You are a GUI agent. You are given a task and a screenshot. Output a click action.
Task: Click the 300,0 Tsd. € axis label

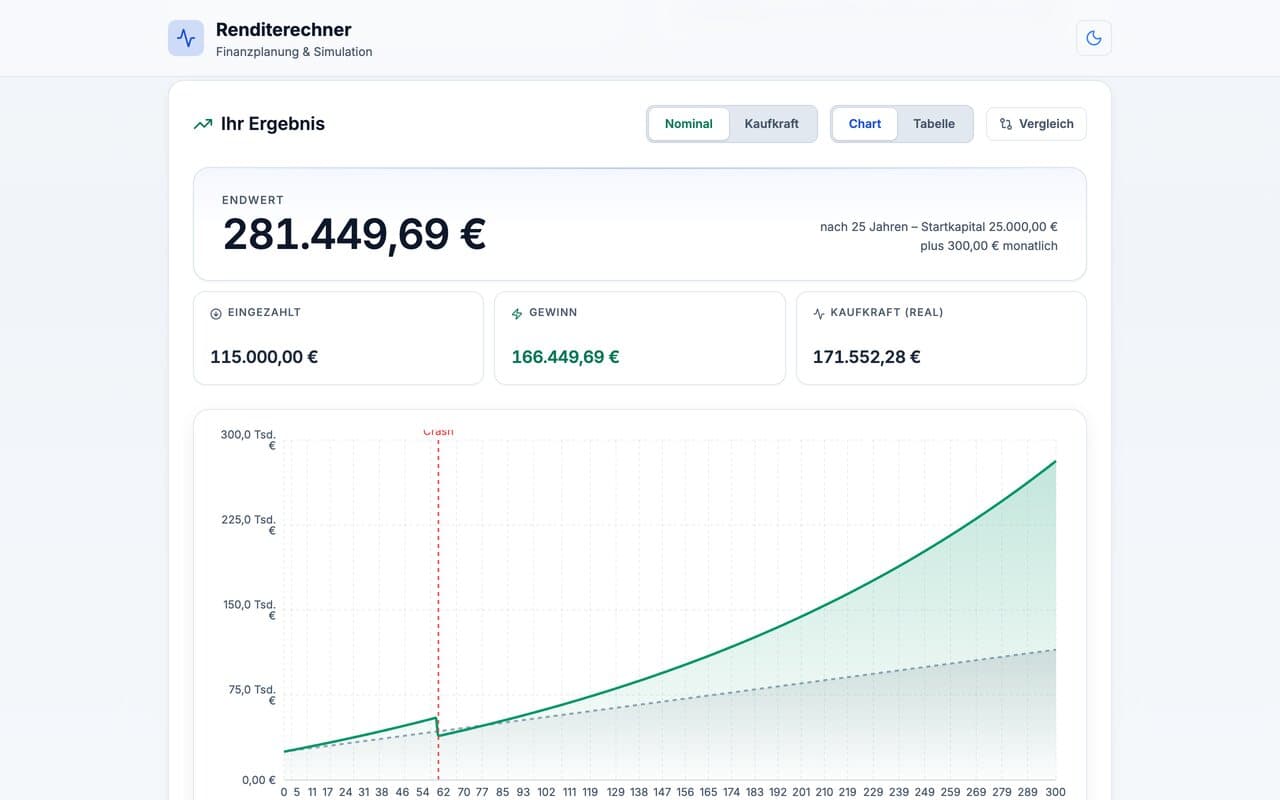tap(249, 440)
